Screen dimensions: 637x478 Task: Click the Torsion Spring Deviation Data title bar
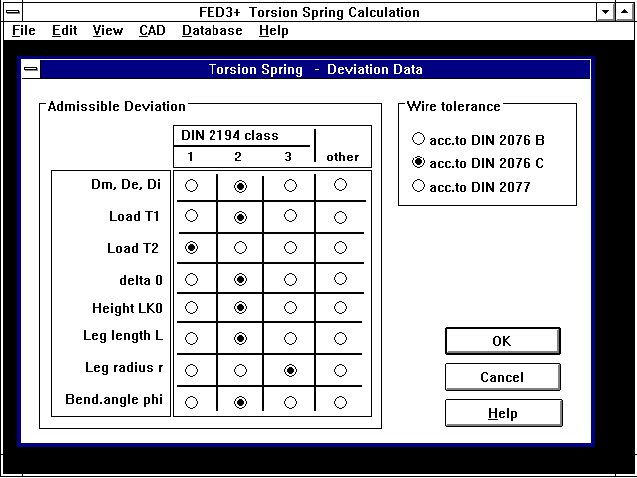pos(315,70)
